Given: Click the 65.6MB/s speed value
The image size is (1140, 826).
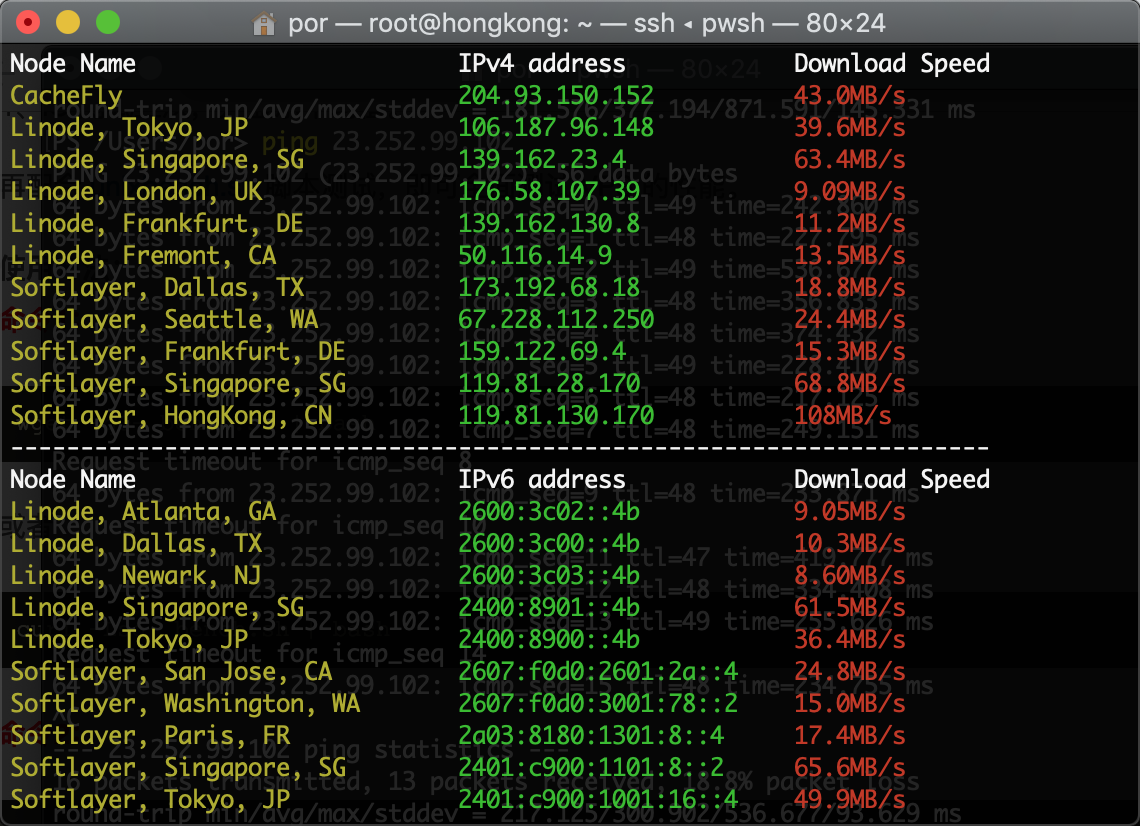Looking at the screenshot, I should pyautogui.click(x=849, y=767).
